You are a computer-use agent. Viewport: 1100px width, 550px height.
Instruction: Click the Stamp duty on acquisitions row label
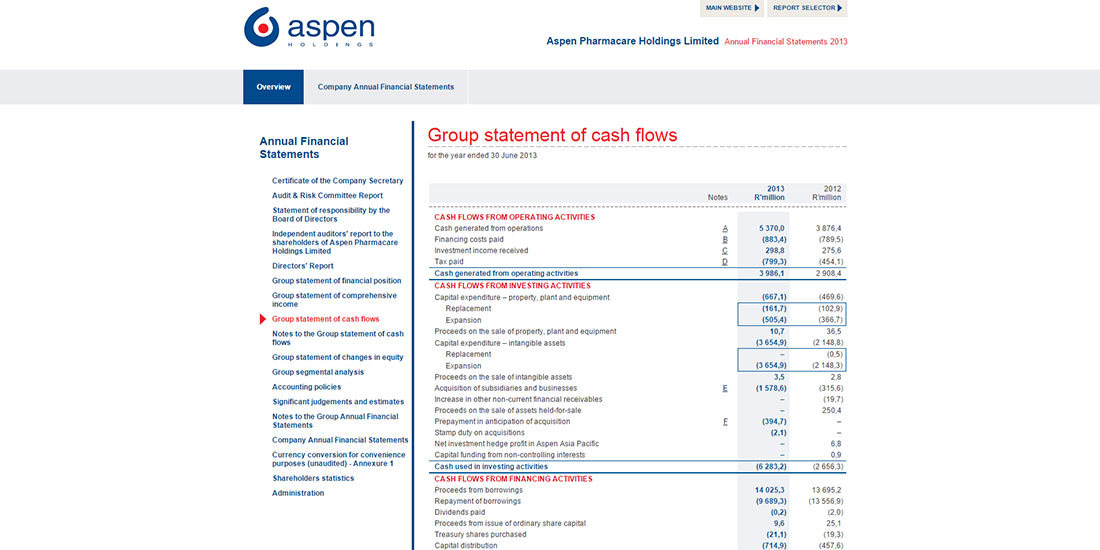click(x=479, y=433)
